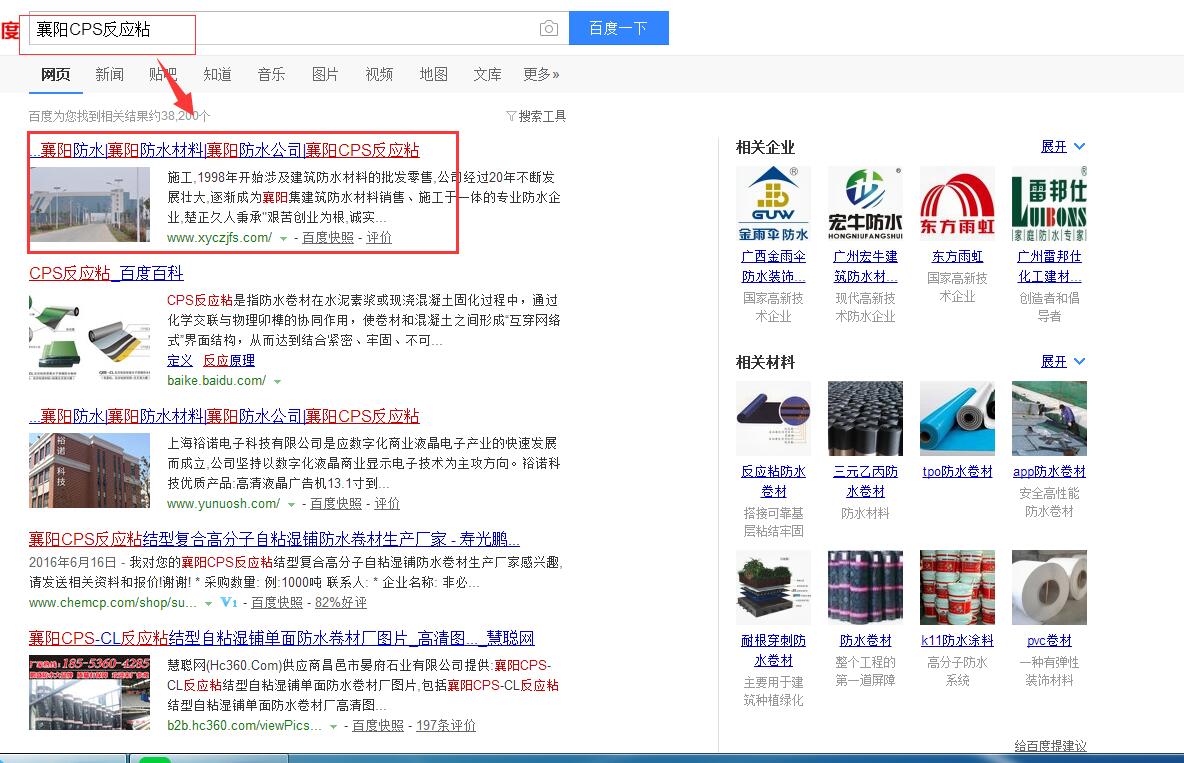Click the 82%好评 rating link
Image resolution: width=1184 pixels, height=763 pixels.
click(x=341, y=602)
